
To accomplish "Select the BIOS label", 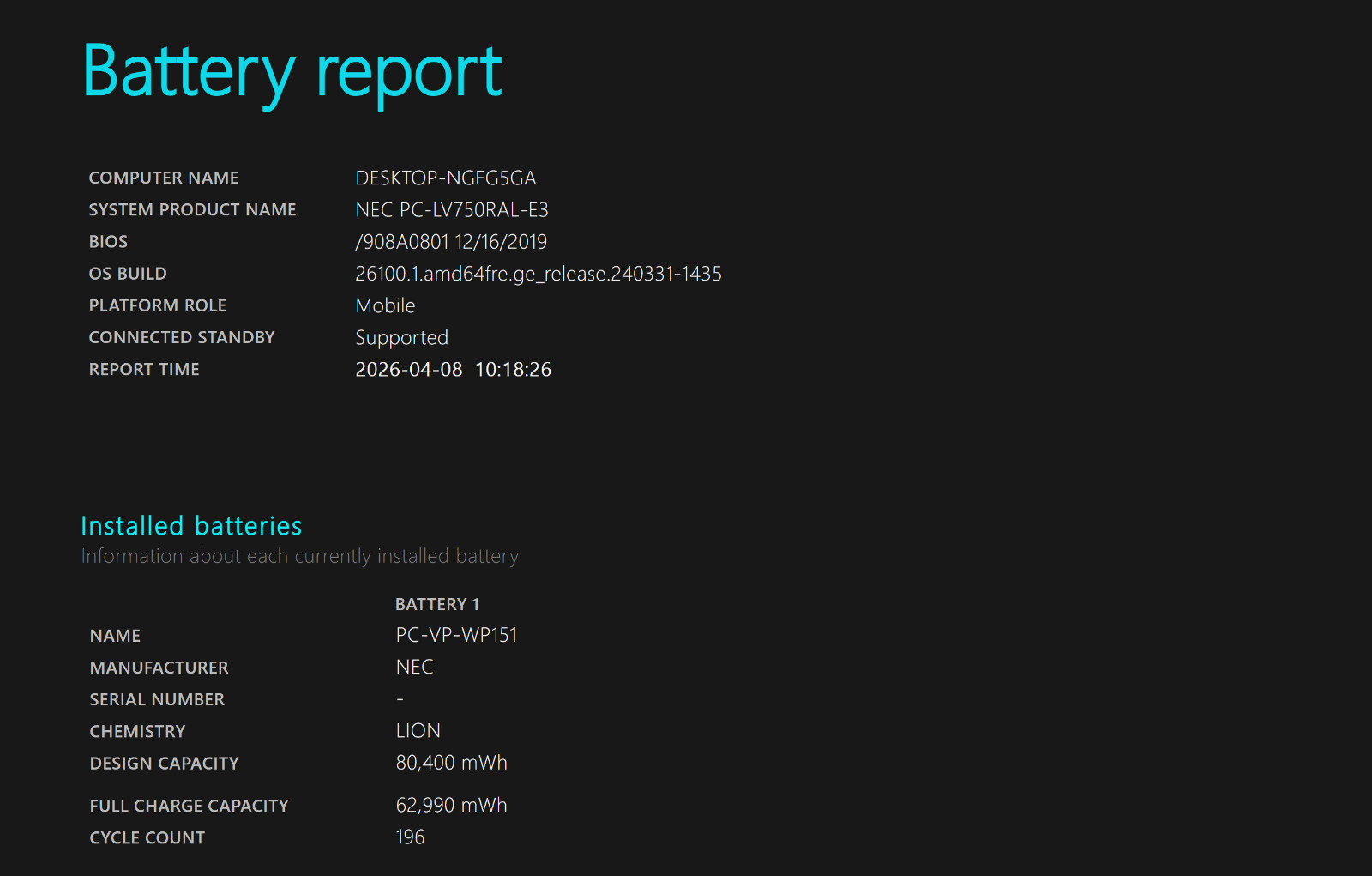I will [108, 241].
